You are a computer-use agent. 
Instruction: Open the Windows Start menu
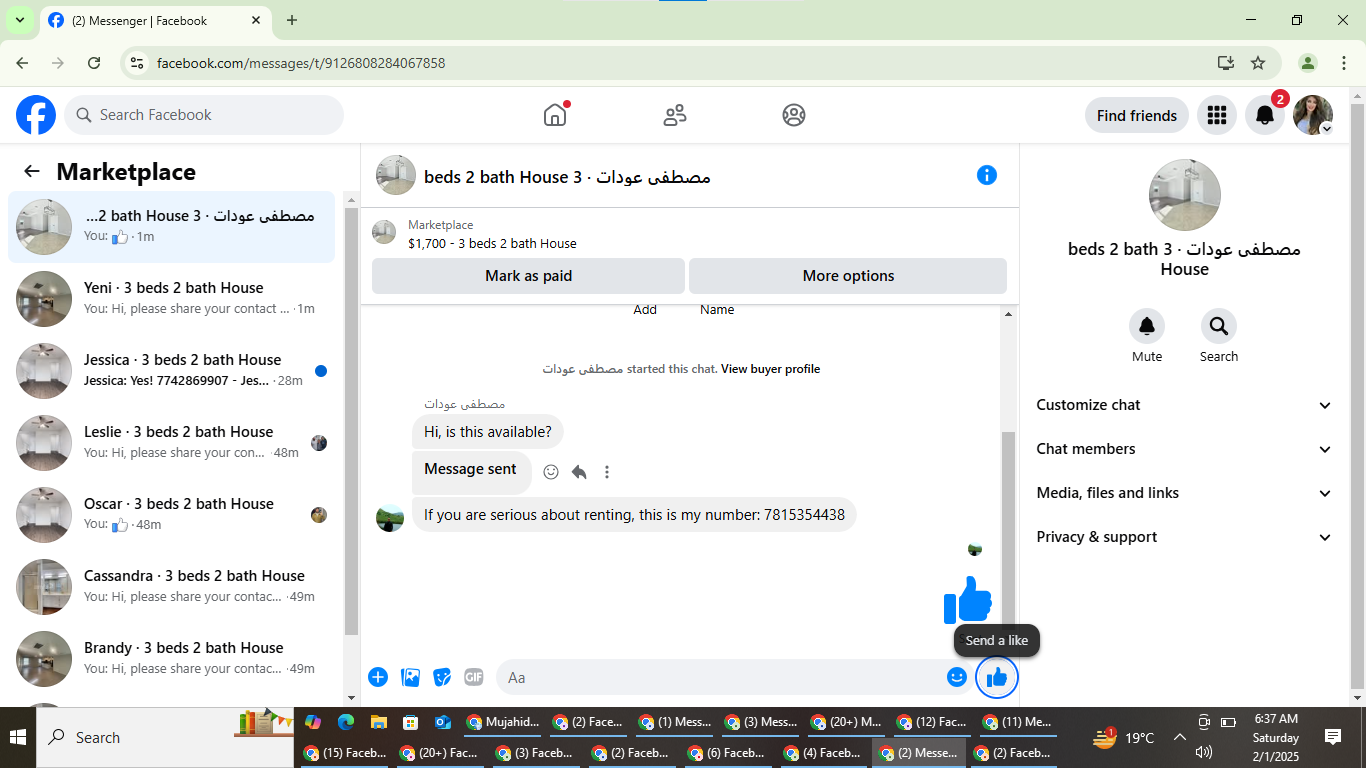tap(18, 738)
